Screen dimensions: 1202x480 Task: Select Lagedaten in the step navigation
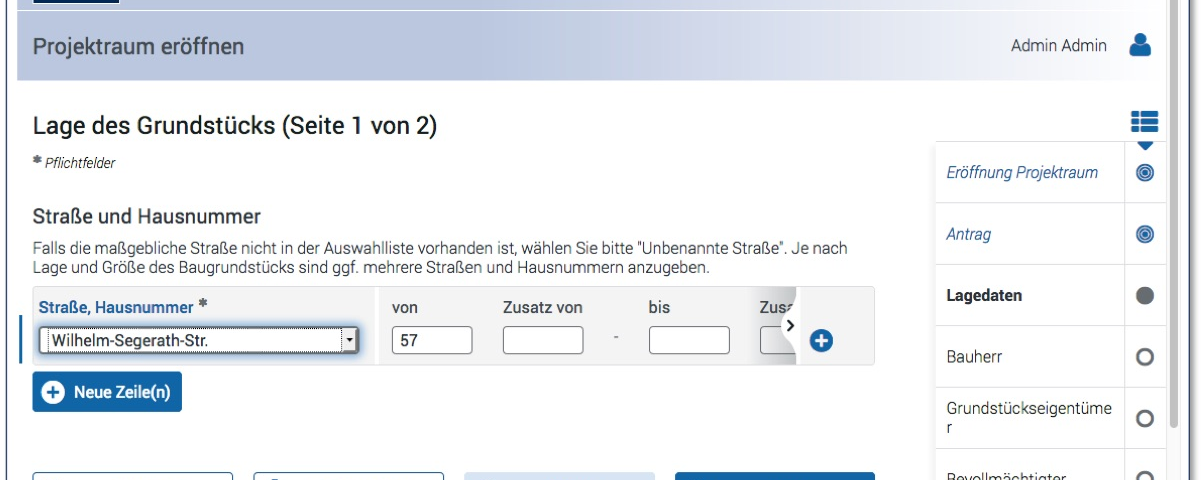[x=984, y=296]
